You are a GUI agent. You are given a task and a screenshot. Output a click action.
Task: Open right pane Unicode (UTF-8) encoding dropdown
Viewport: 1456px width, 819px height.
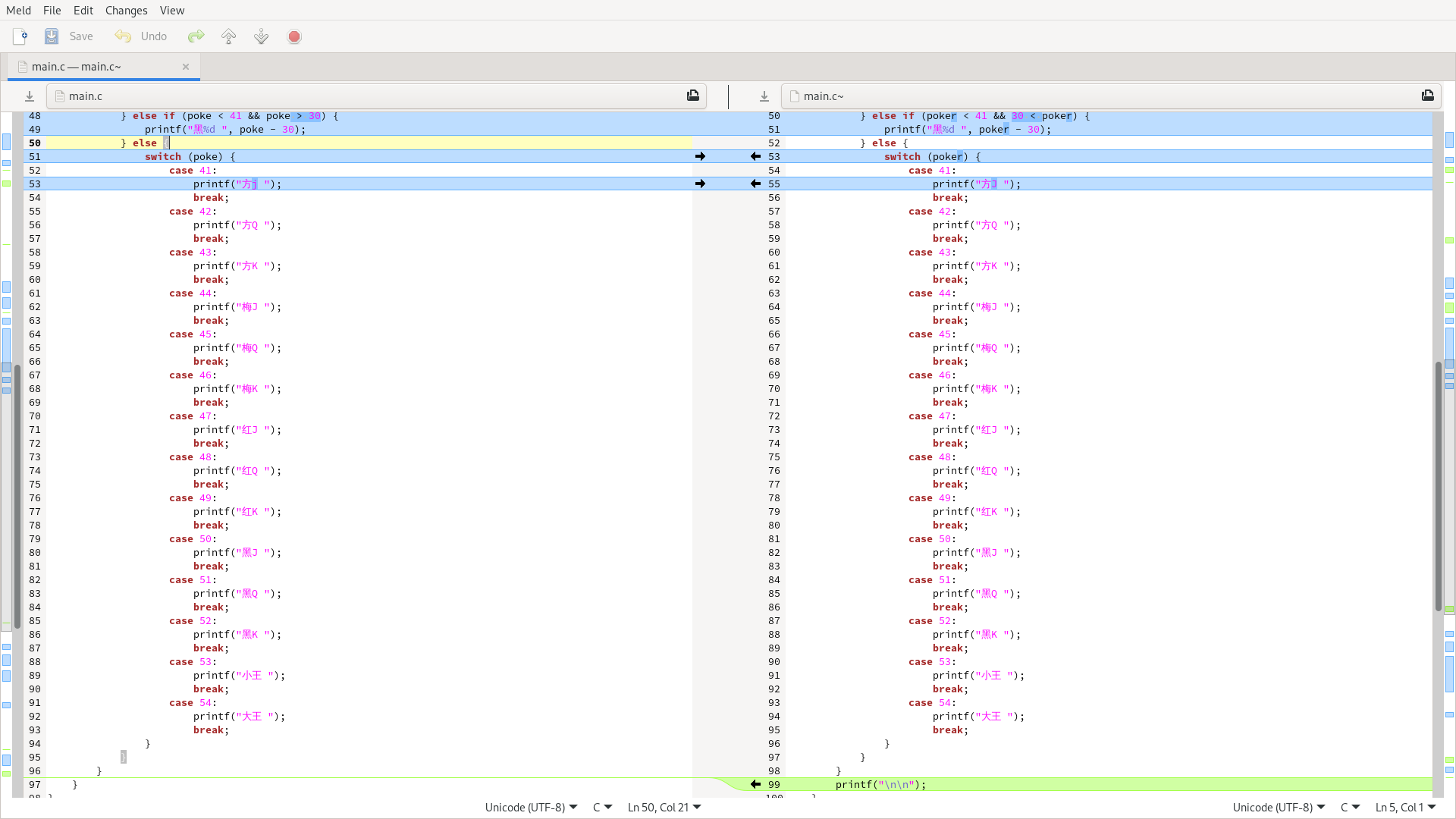point(1279,808)
